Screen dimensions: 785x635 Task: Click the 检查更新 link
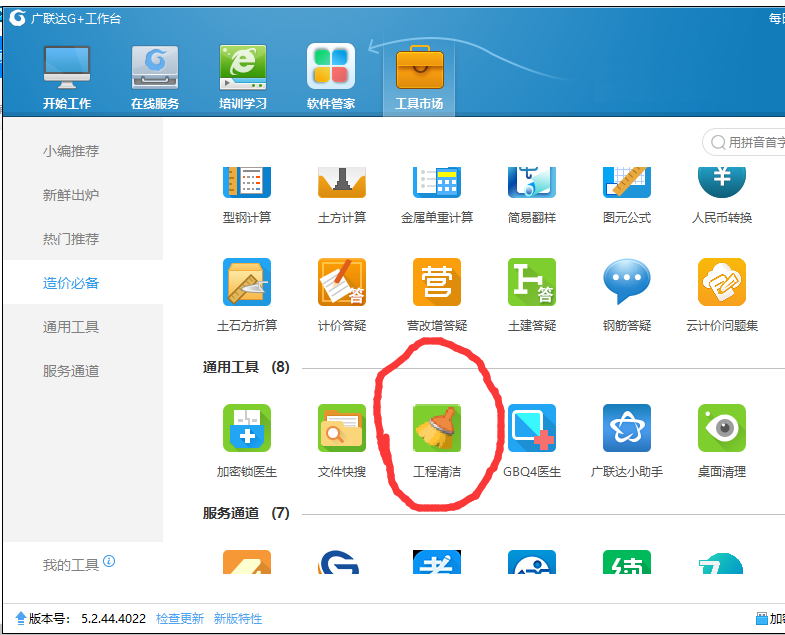click(x=180, y=618)
